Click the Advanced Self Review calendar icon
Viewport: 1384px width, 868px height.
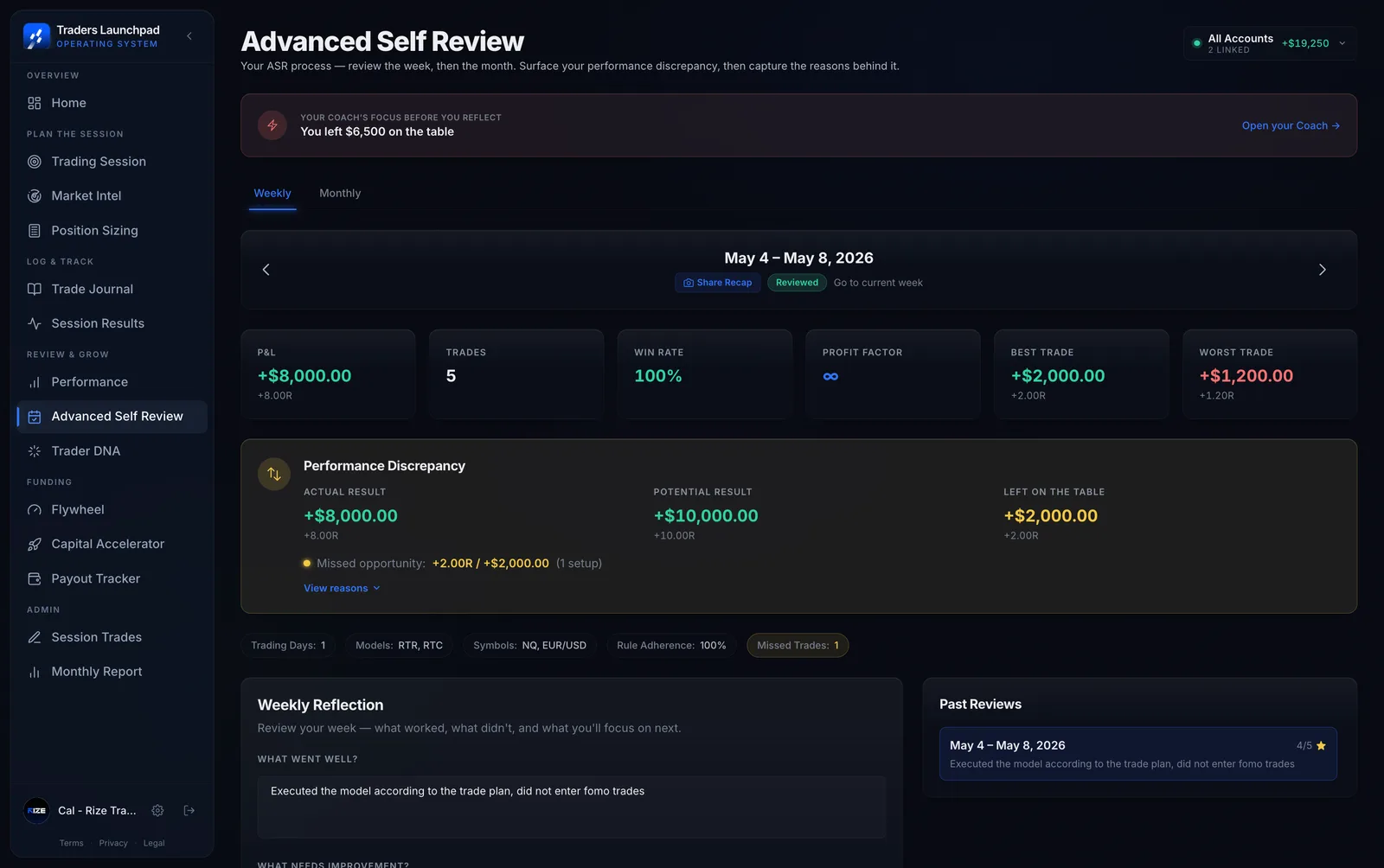click(x=35, y=417)
